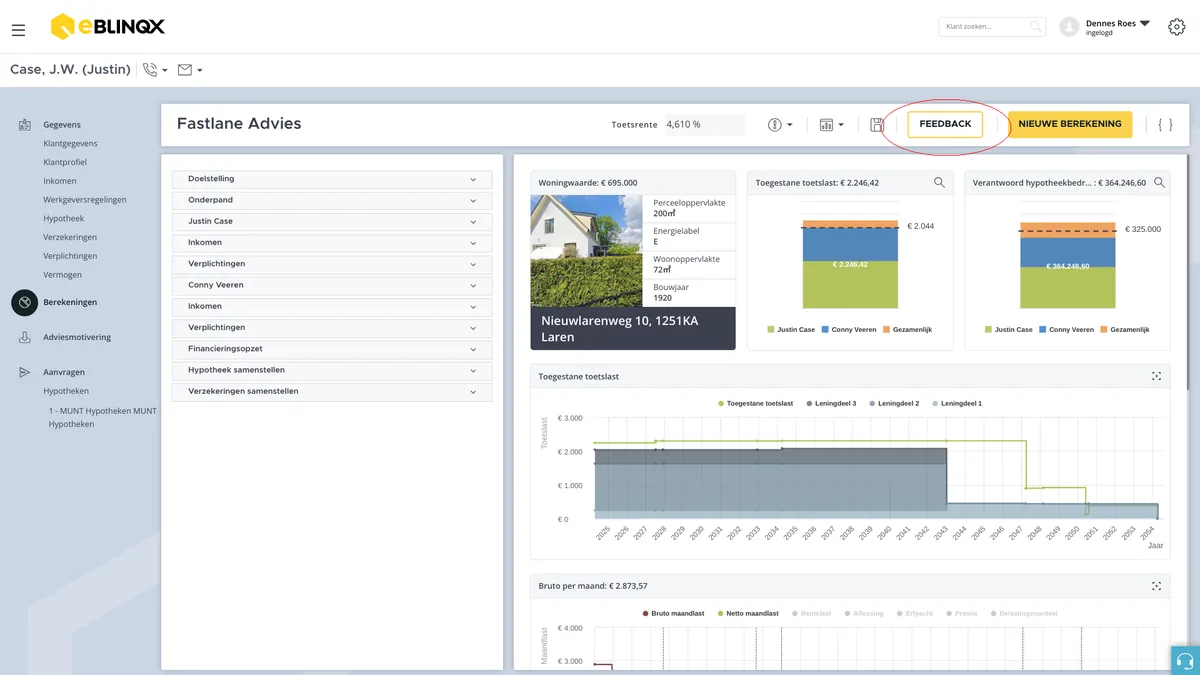Click magnifier on Verantwoord hypotheekbedrag card
This screenshot has height=675, width=1200.
(x=1159, y=183)
